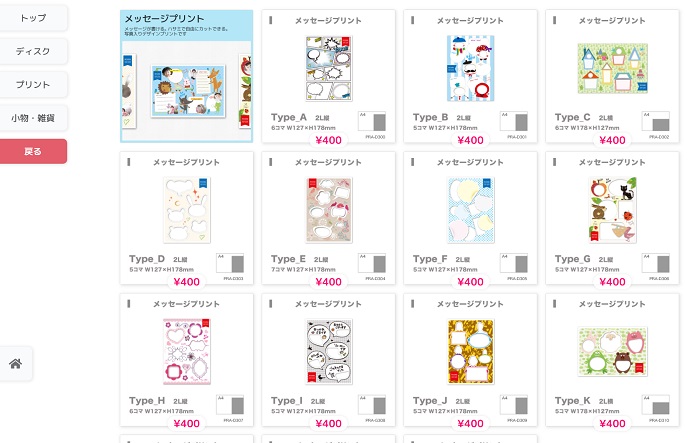Click the red 戻る button
The image size is (690, 443).
click(x=33, y=151)
